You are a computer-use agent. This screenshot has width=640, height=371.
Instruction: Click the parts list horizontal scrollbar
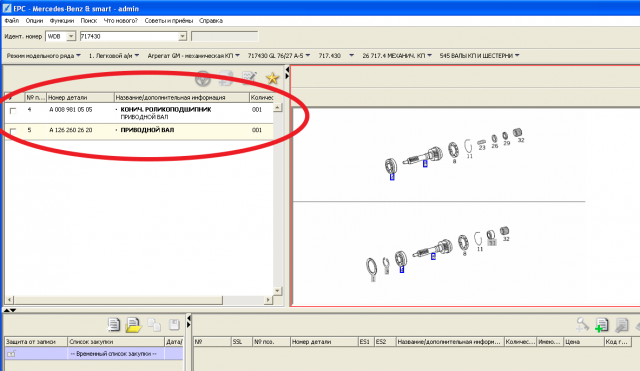coord(139,300)
